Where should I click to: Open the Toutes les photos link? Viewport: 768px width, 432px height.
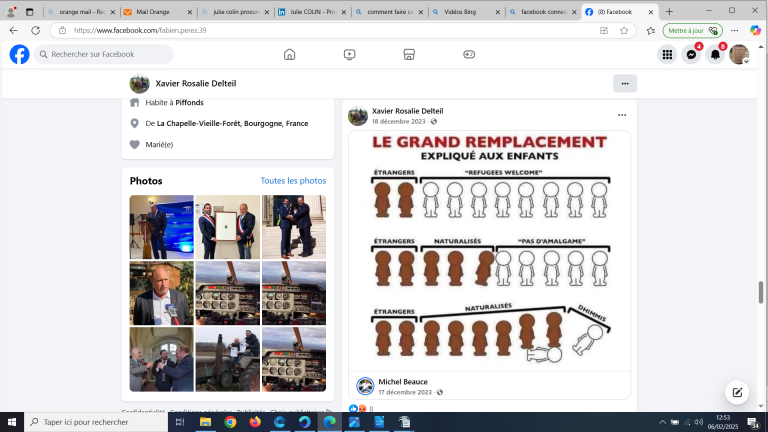[x=293, y=181]
